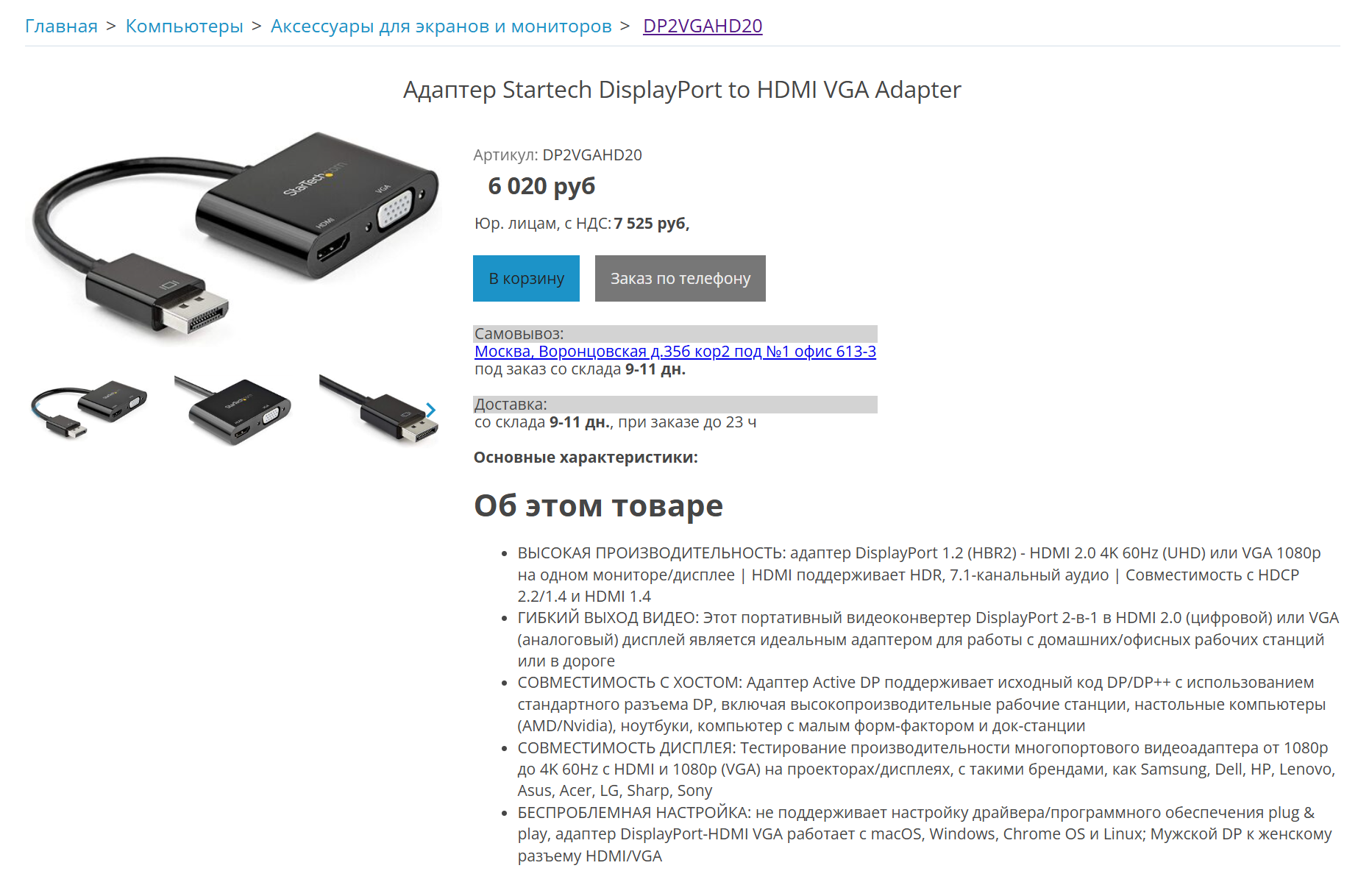Click the product title heading
Viewport: 1372px width, 871px height.
(x=682, y=90)
